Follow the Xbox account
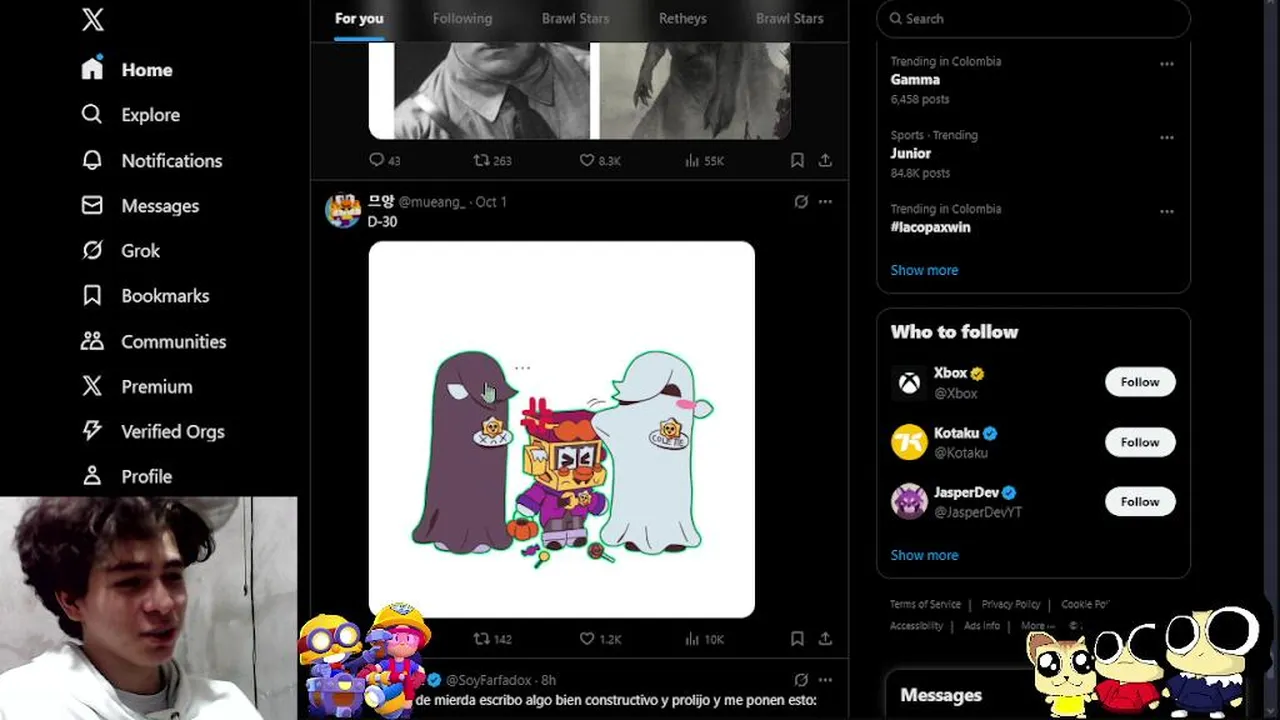Viewport: 1280px width, 720px height. [1140, 382]
